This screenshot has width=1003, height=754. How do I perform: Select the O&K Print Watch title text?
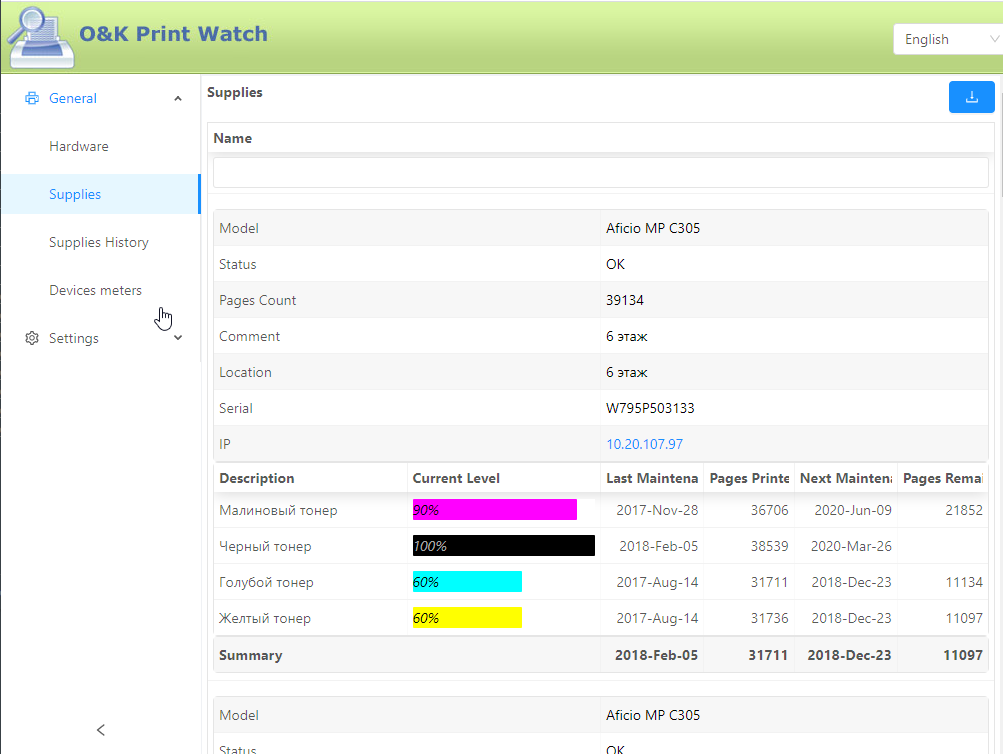(173, 33)
